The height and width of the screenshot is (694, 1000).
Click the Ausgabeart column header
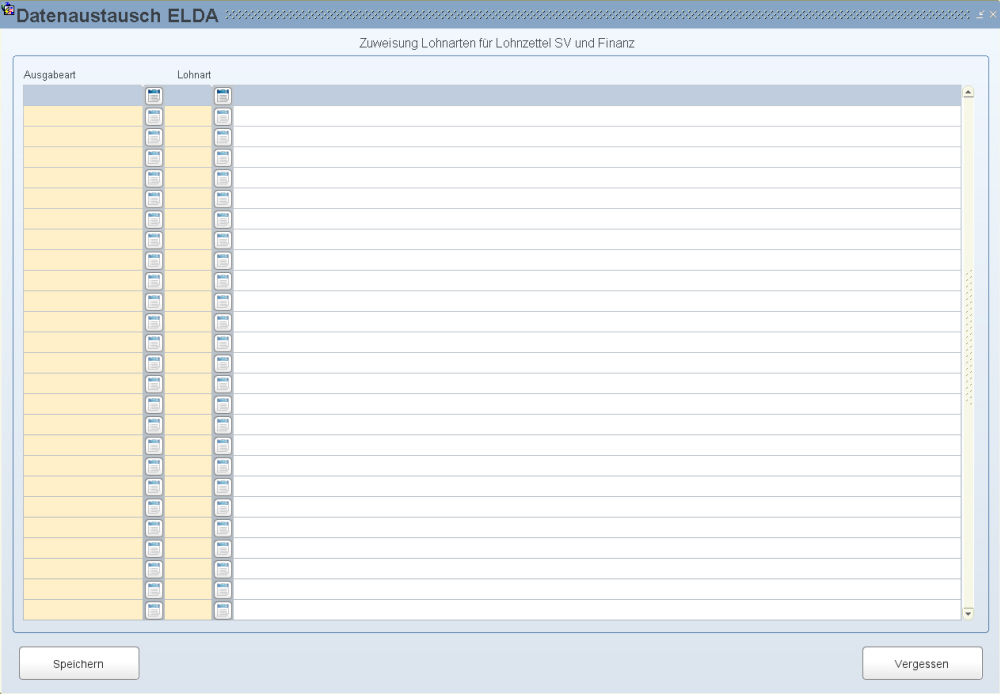click(x=50, y=75)
